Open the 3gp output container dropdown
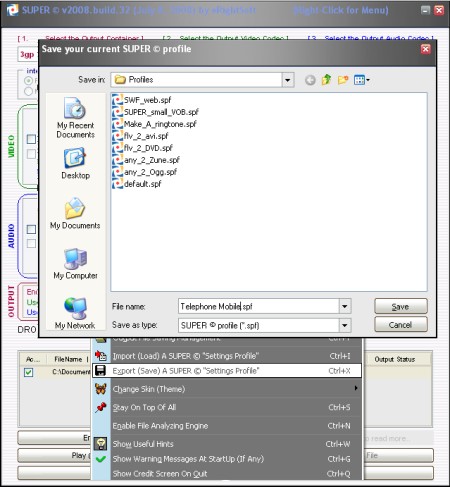 [28, 54]
